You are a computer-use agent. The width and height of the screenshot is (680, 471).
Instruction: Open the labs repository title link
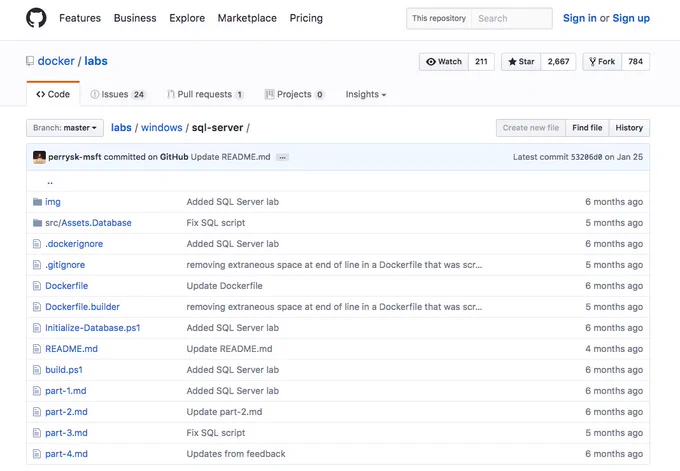click(96, 61)
